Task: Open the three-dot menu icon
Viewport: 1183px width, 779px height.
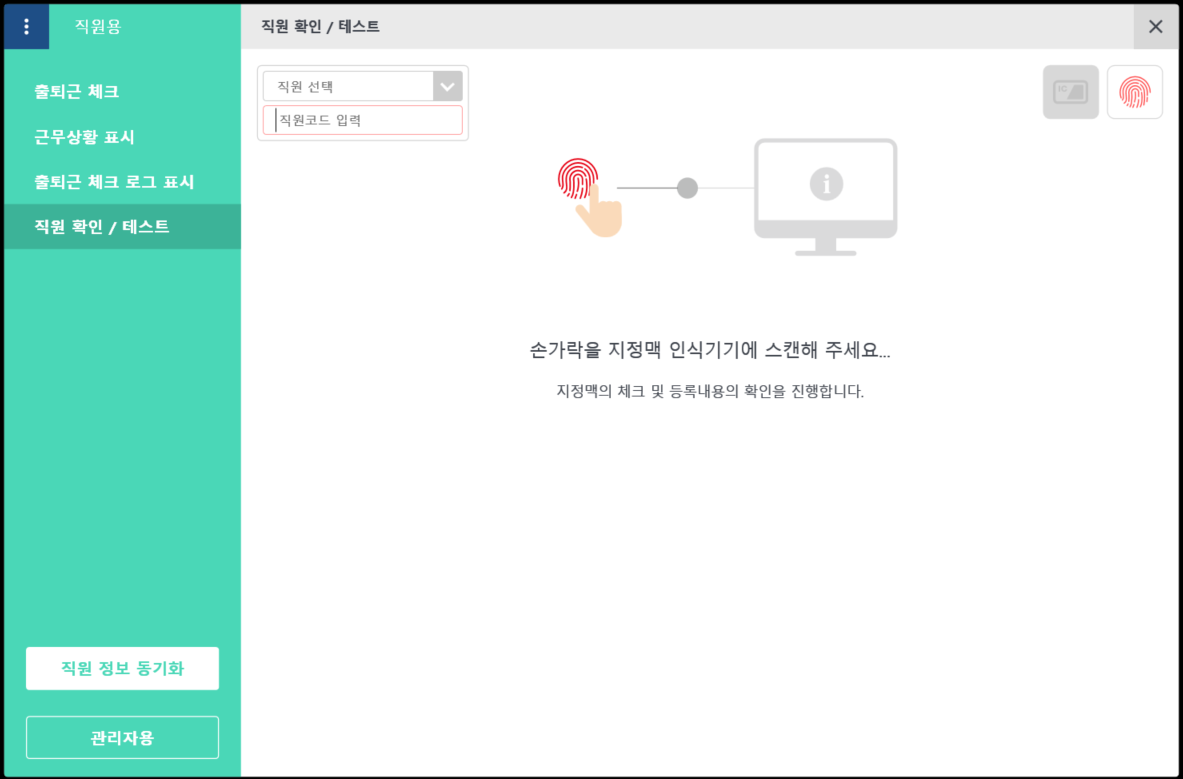Action: (26, 27)
